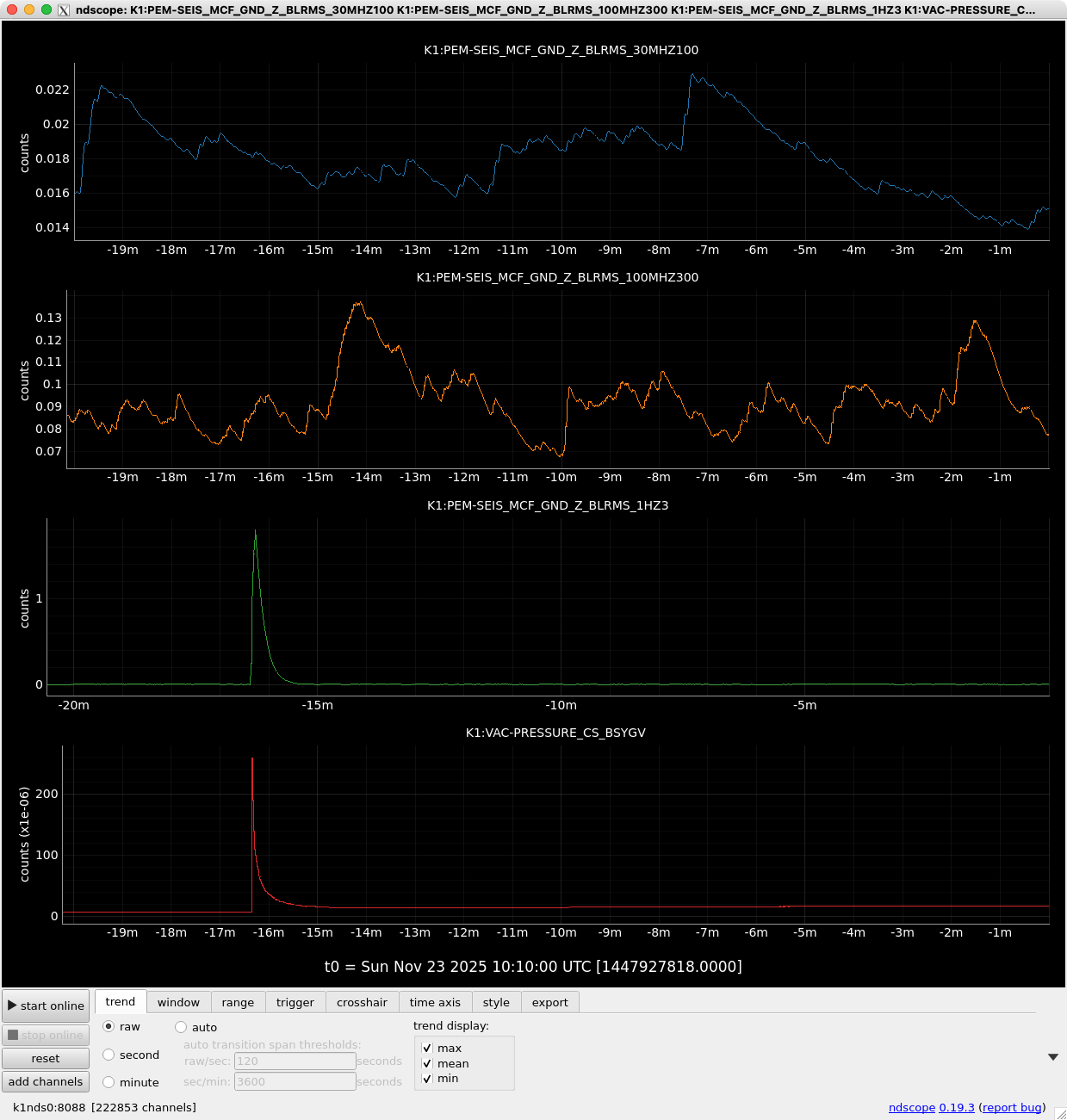Choose the second trend radio option
1067x1120 pixels.
109,1055
